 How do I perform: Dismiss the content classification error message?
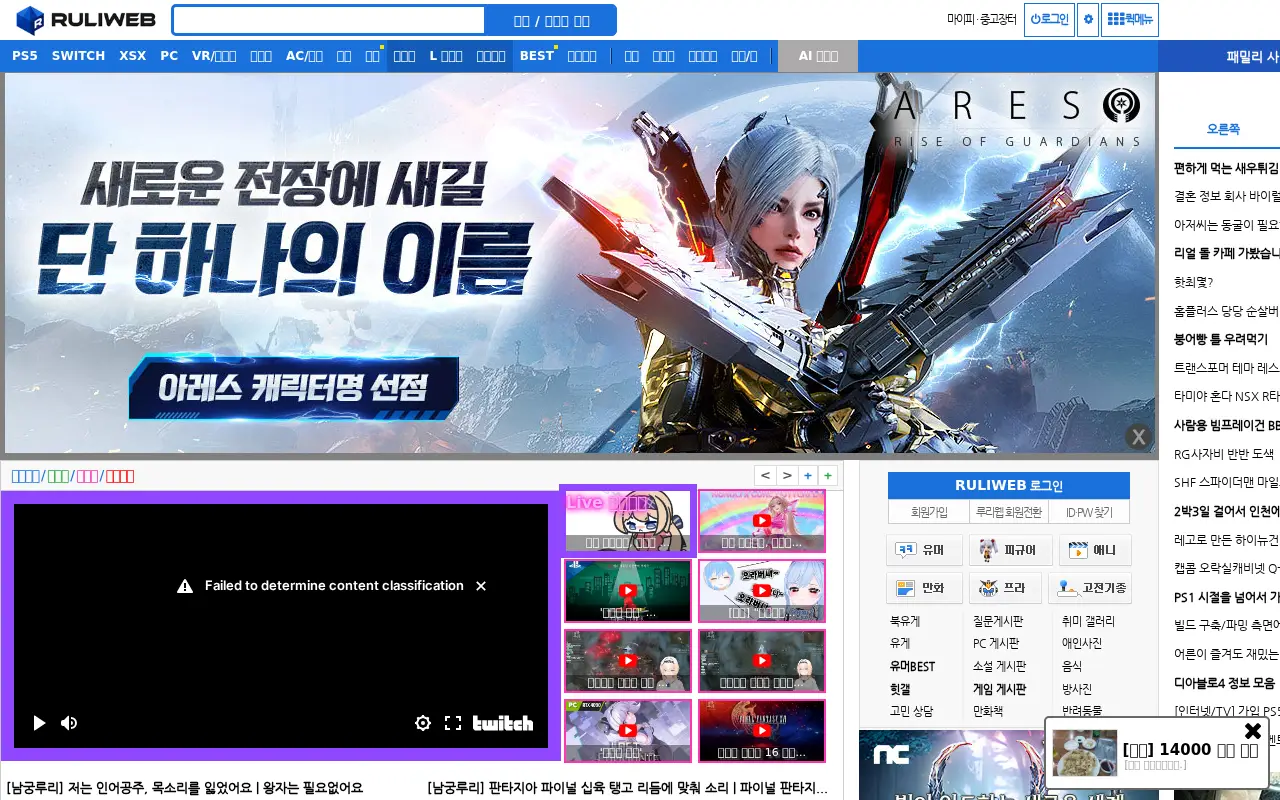click(481, 586)
